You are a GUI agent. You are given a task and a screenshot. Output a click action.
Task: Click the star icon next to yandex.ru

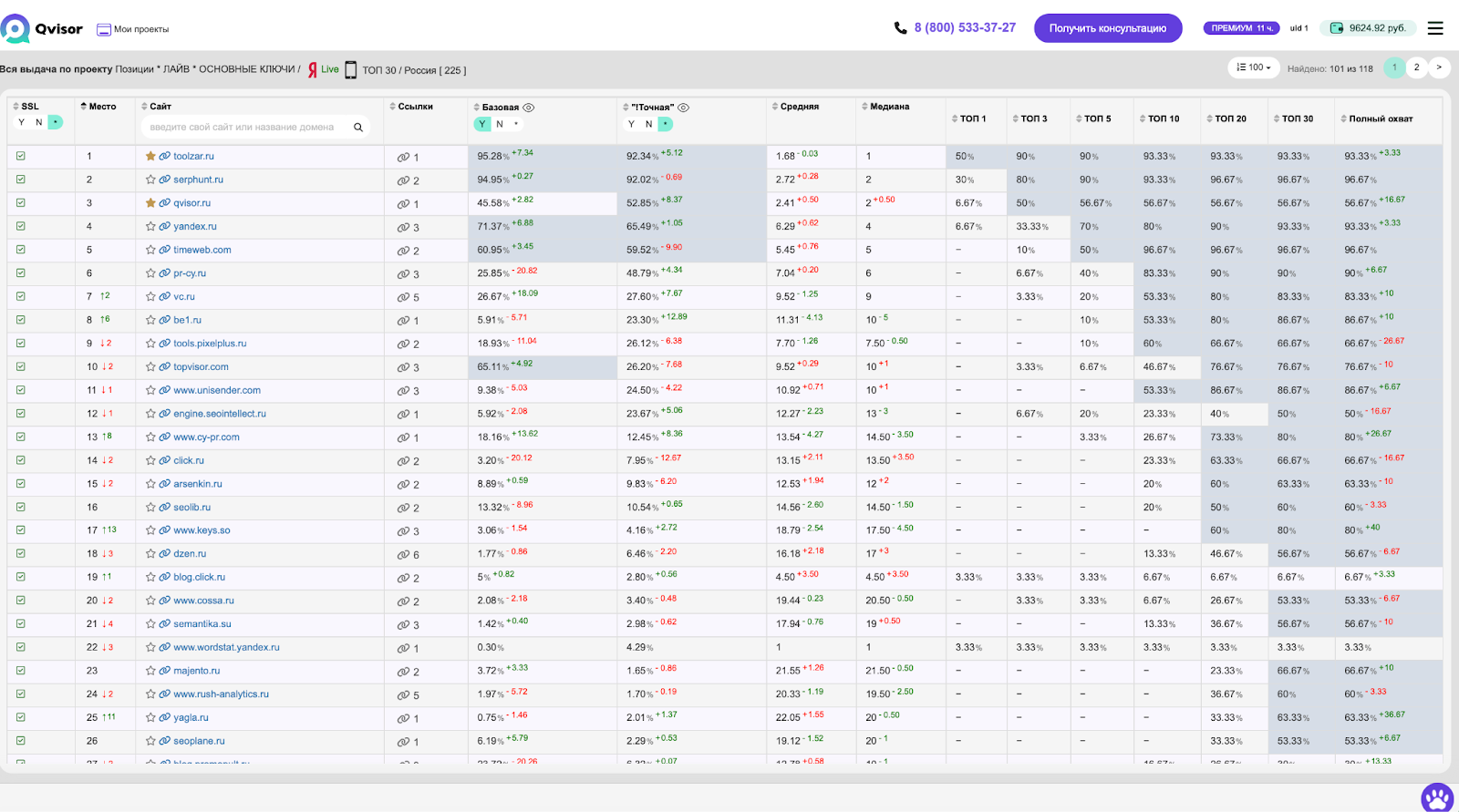pos(150,226)
